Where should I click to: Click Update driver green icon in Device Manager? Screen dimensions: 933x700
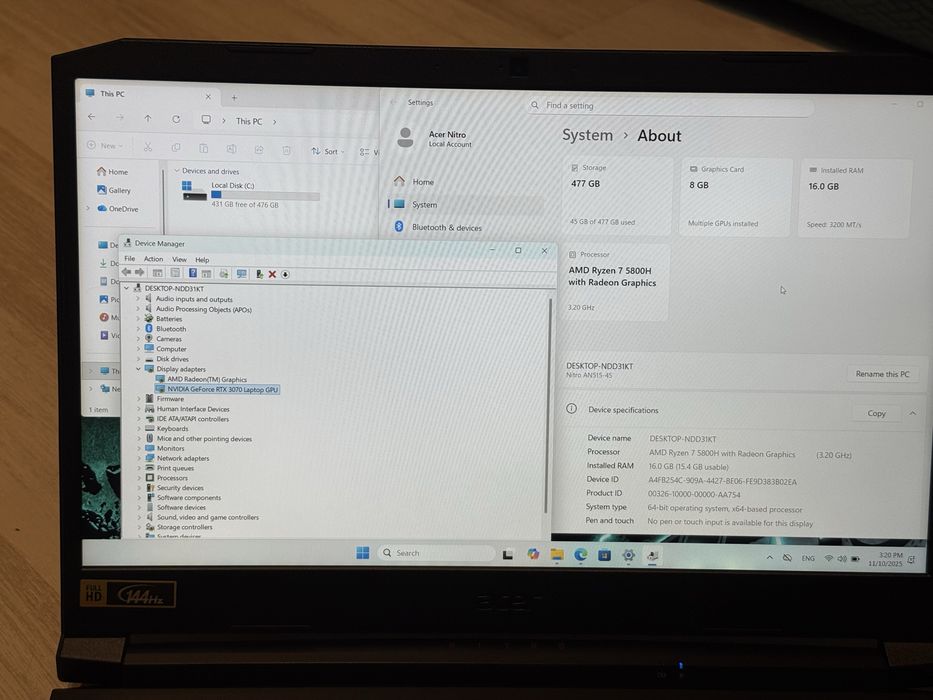259,274
